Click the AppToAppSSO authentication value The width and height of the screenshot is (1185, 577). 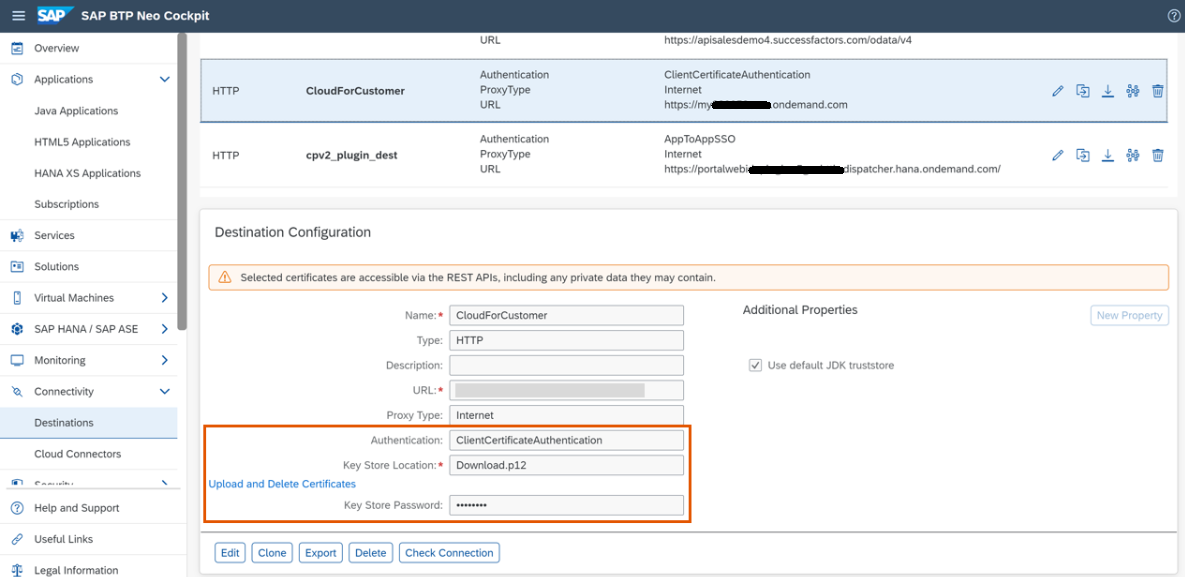pos(698,139)
